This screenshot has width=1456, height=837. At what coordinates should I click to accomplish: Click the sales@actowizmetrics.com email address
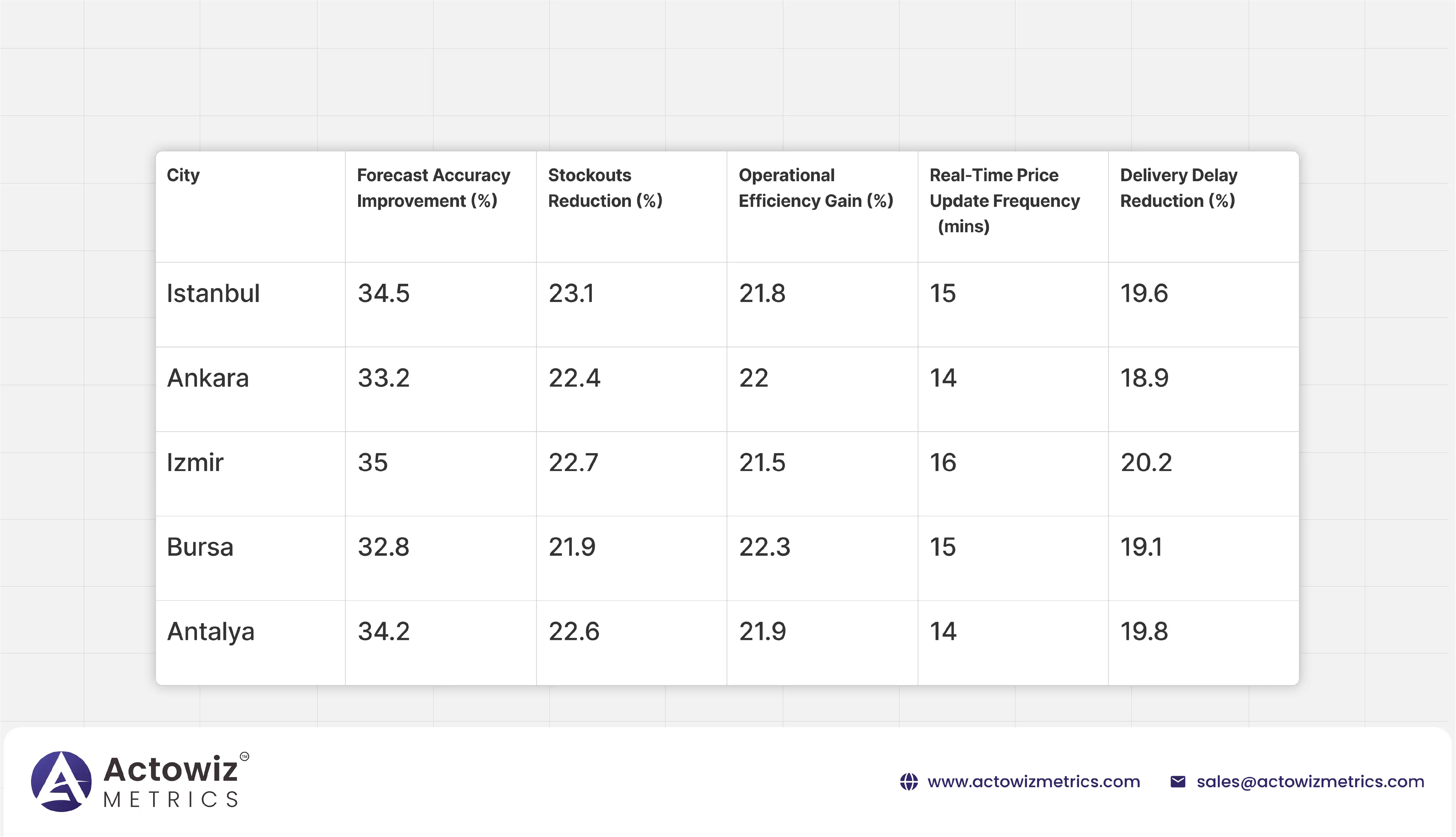[1310, 782]
